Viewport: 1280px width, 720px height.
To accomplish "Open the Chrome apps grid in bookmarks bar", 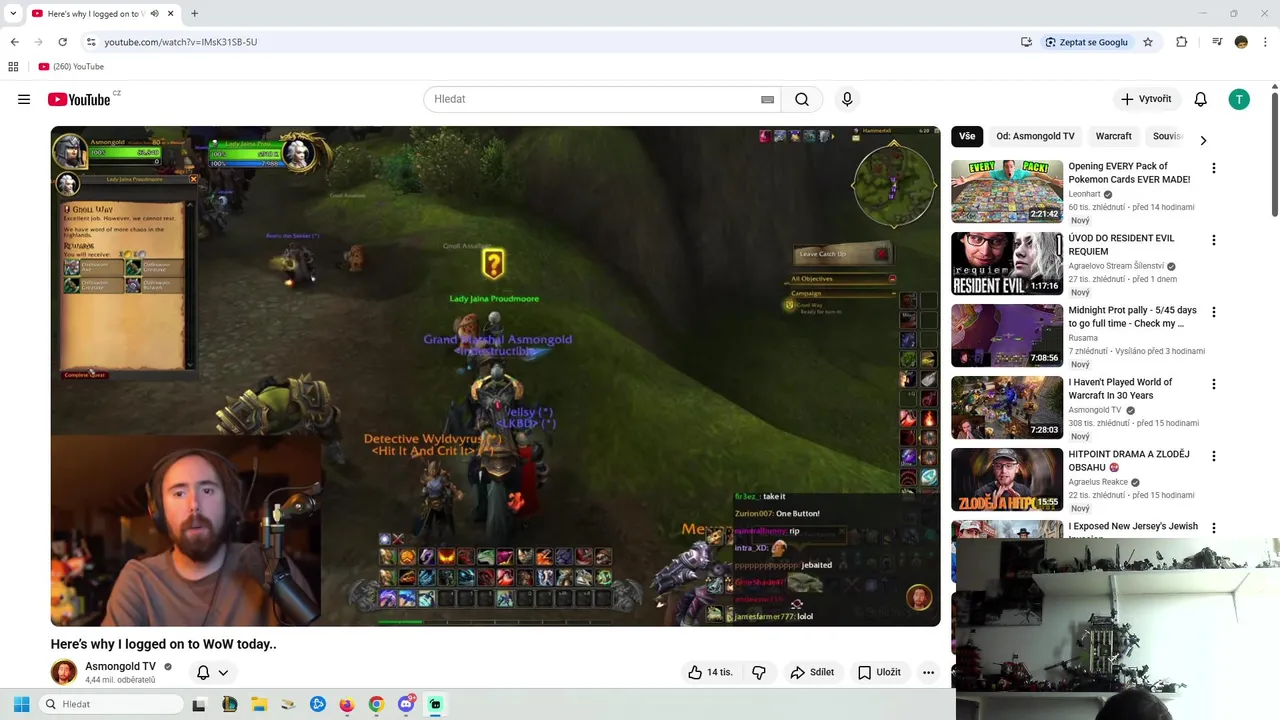I will pos(13,67).
